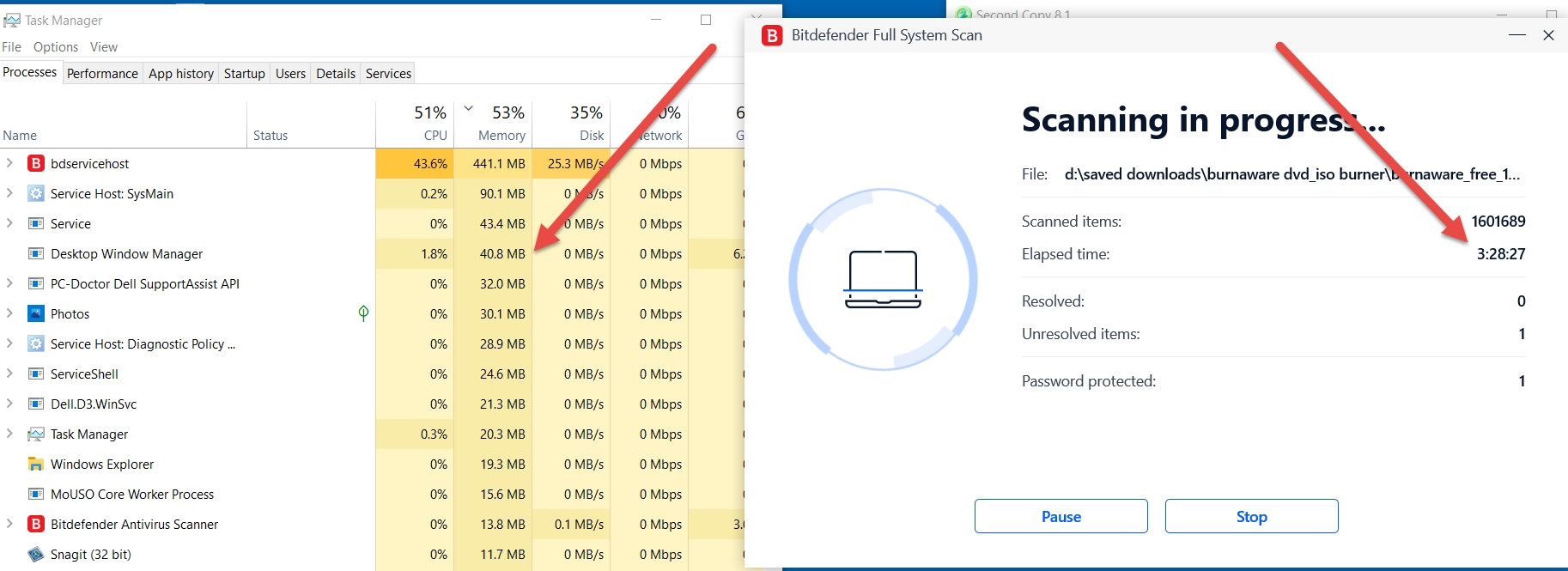
Task: Click the 0.1 MB/s disk cell
Action: 571,524
